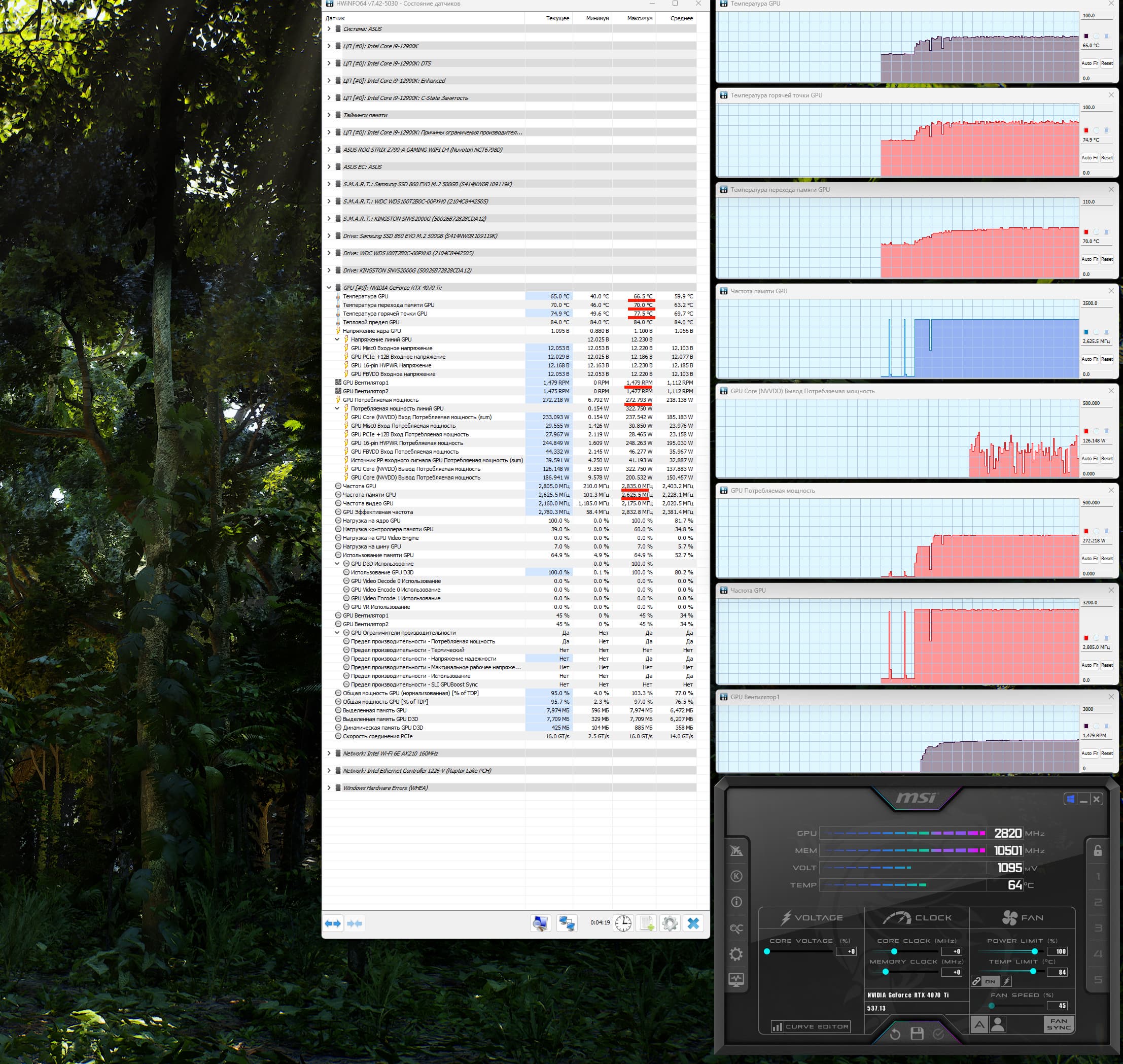The width and height of the screenshot is (1123, 1064).
Task: Click the OC Scanner icon
Action: [x=736, y=929]
